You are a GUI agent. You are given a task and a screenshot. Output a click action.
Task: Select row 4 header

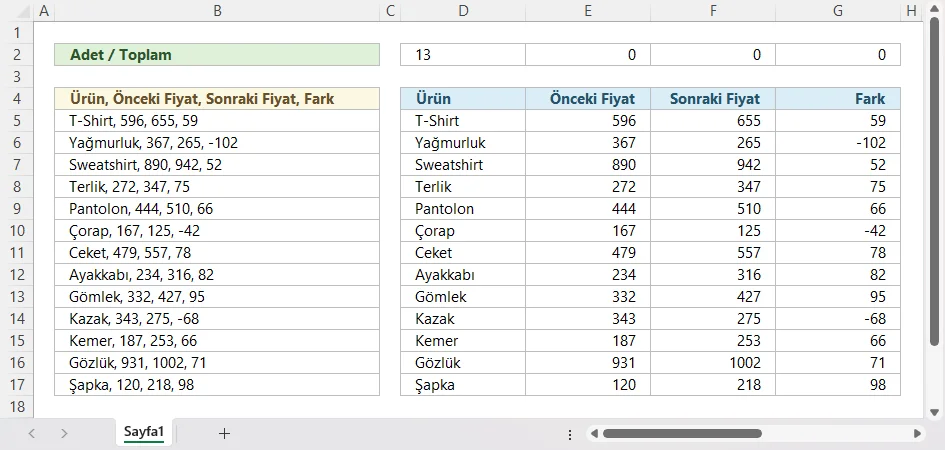coord(16,99)
